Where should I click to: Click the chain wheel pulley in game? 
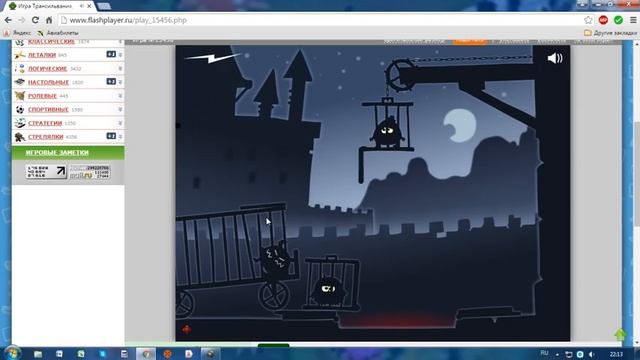400,75
